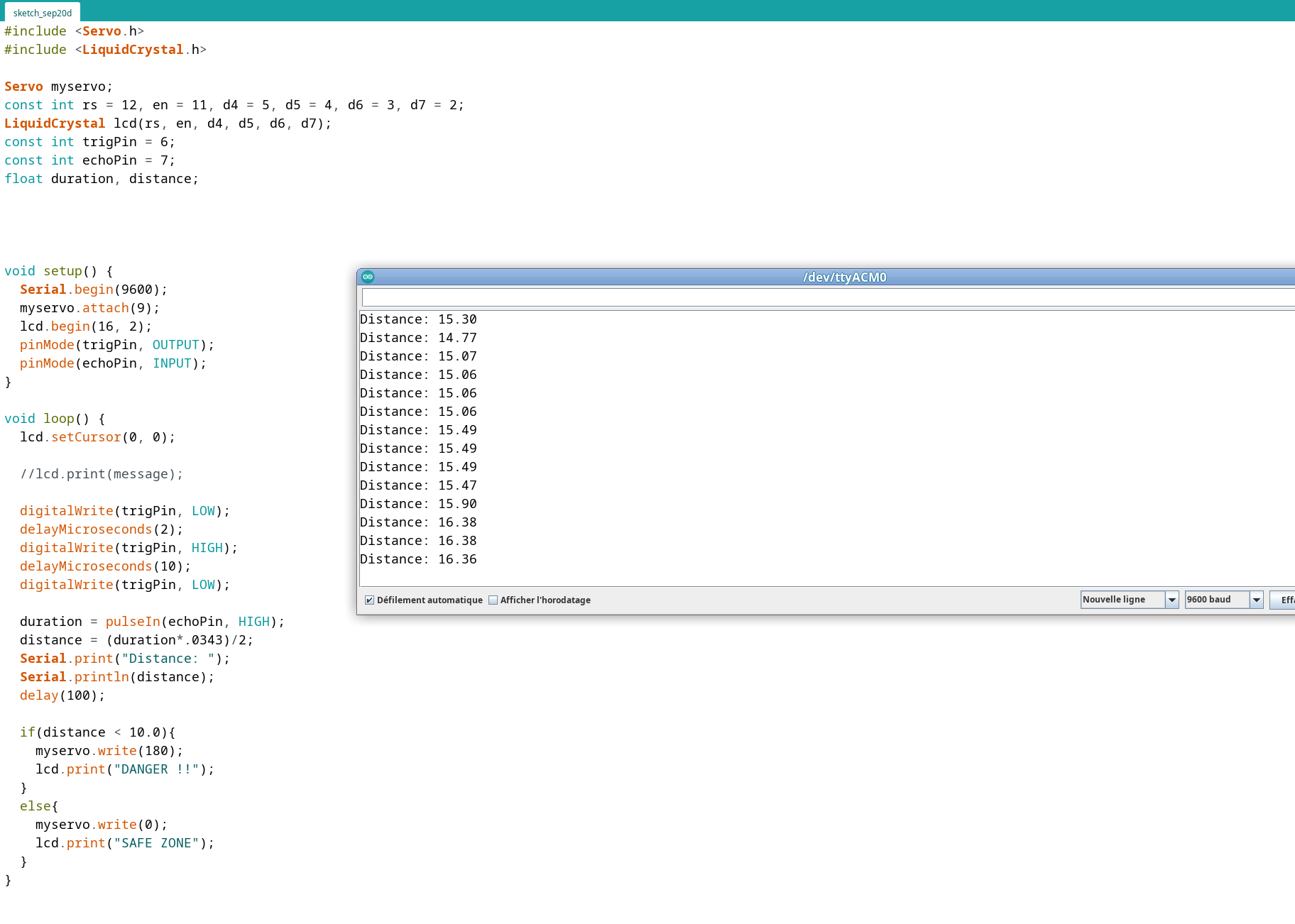This screenshot has height=924, width=1295.
Task: Click the 'Serial.begin(9600);' line
Action: [94, 290]
